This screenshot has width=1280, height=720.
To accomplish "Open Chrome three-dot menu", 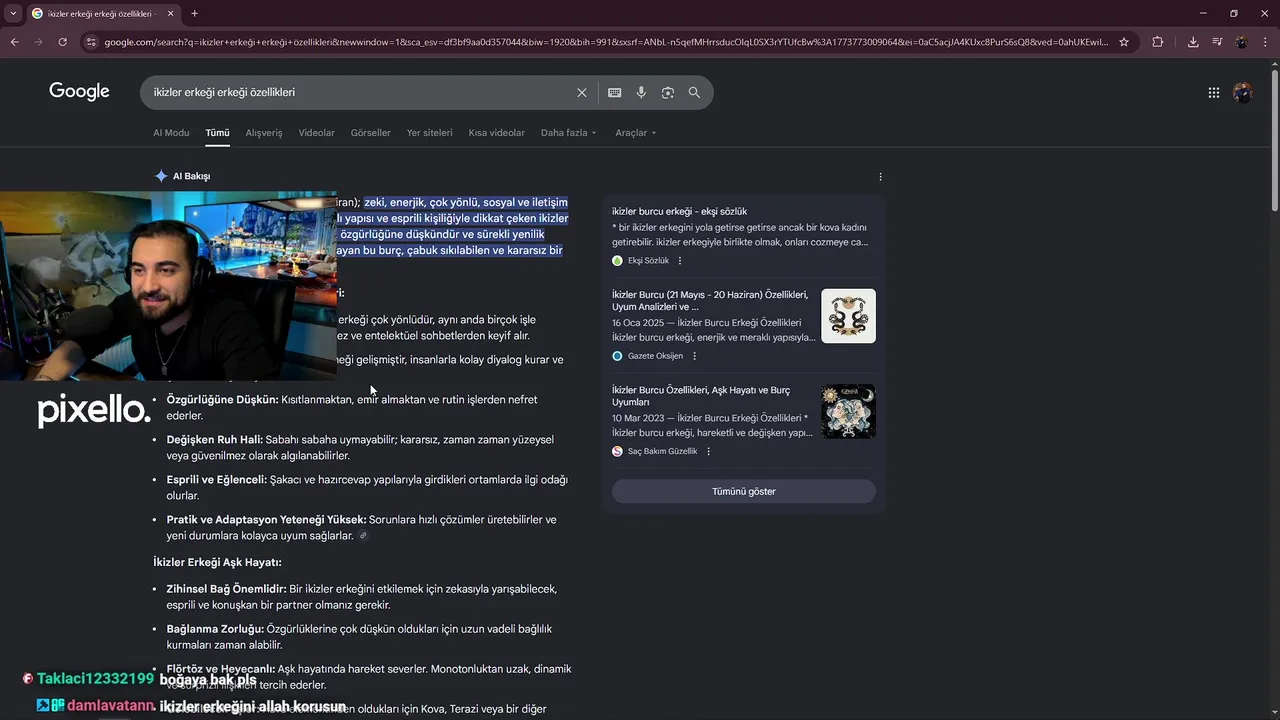I will 1265,42.
